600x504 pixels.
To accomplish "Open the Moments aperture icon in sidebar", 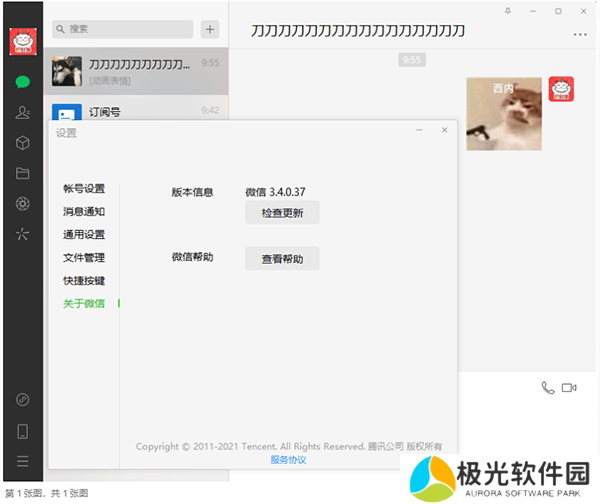I will tap(22, 204).
